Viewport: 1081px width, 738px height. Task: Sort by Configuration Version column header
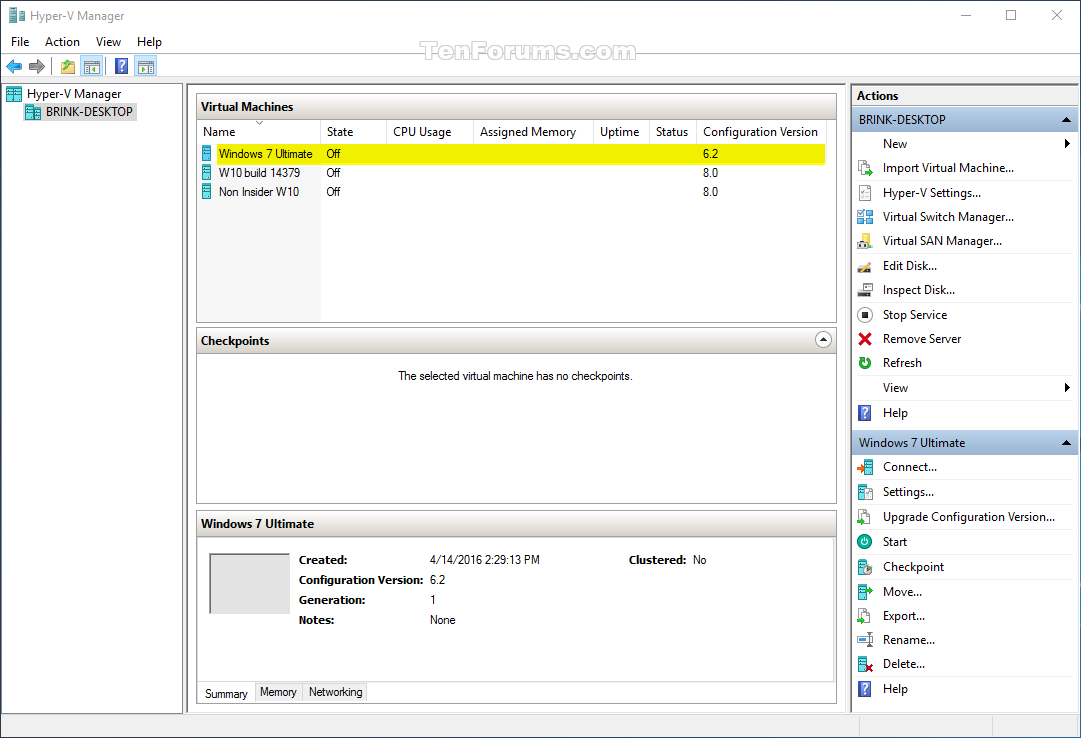tap(760, 132)
